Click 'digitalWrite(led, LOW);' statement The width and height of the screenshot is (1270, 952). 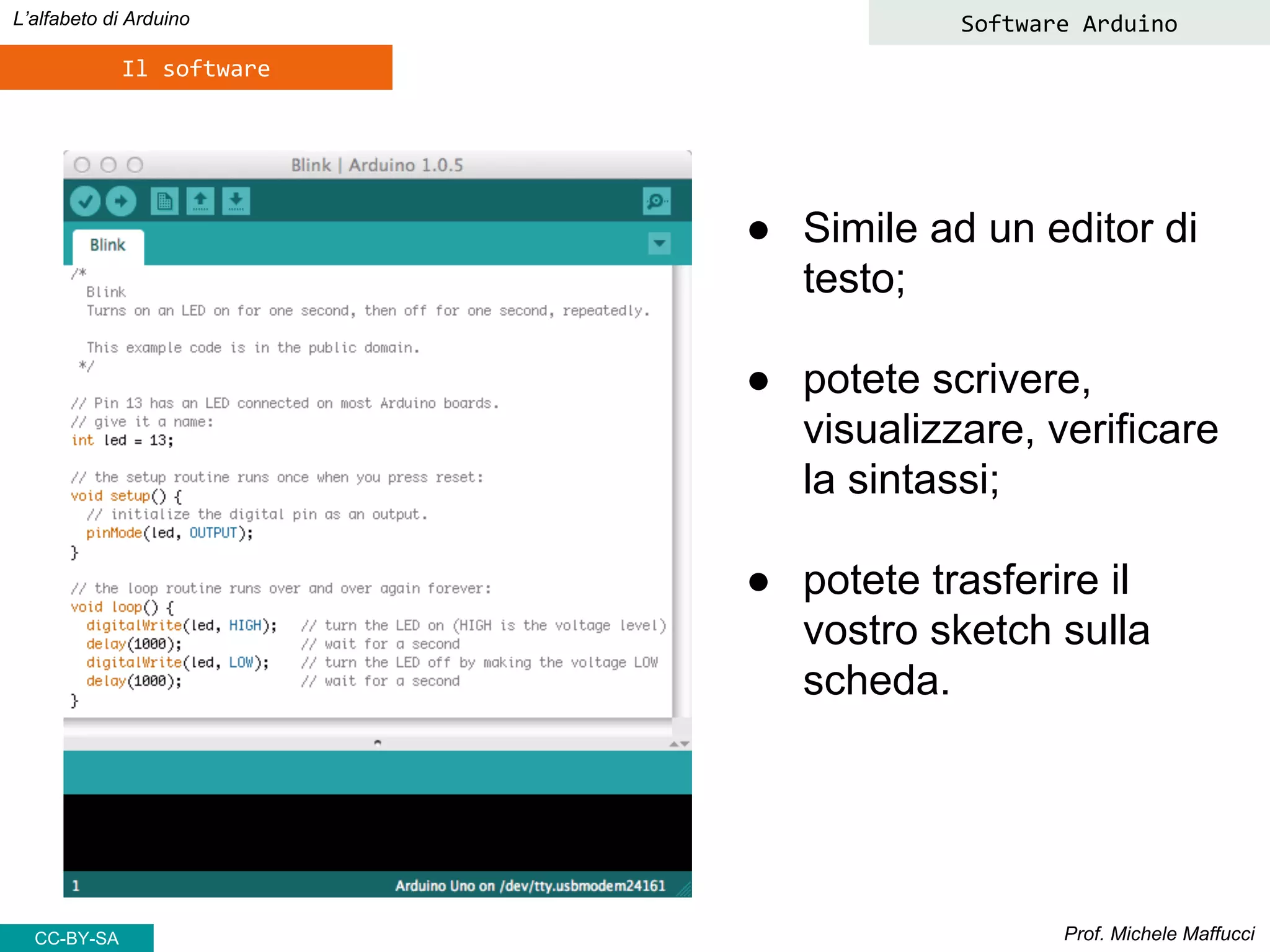[x=178, y=663]
